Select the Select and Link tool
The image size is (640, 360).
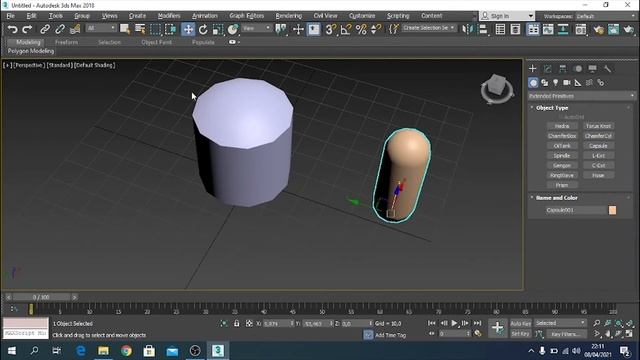click(x=44, y=29)
